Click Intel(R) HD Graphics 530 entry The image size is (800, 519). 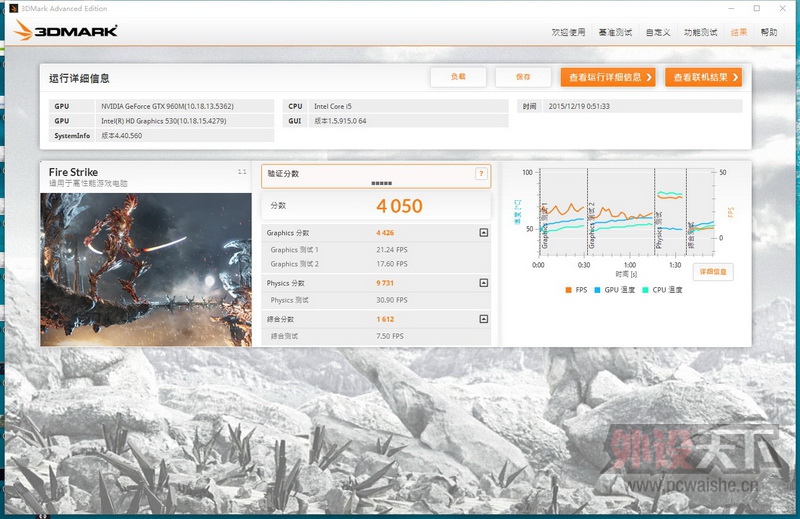(x=185, y=121)
